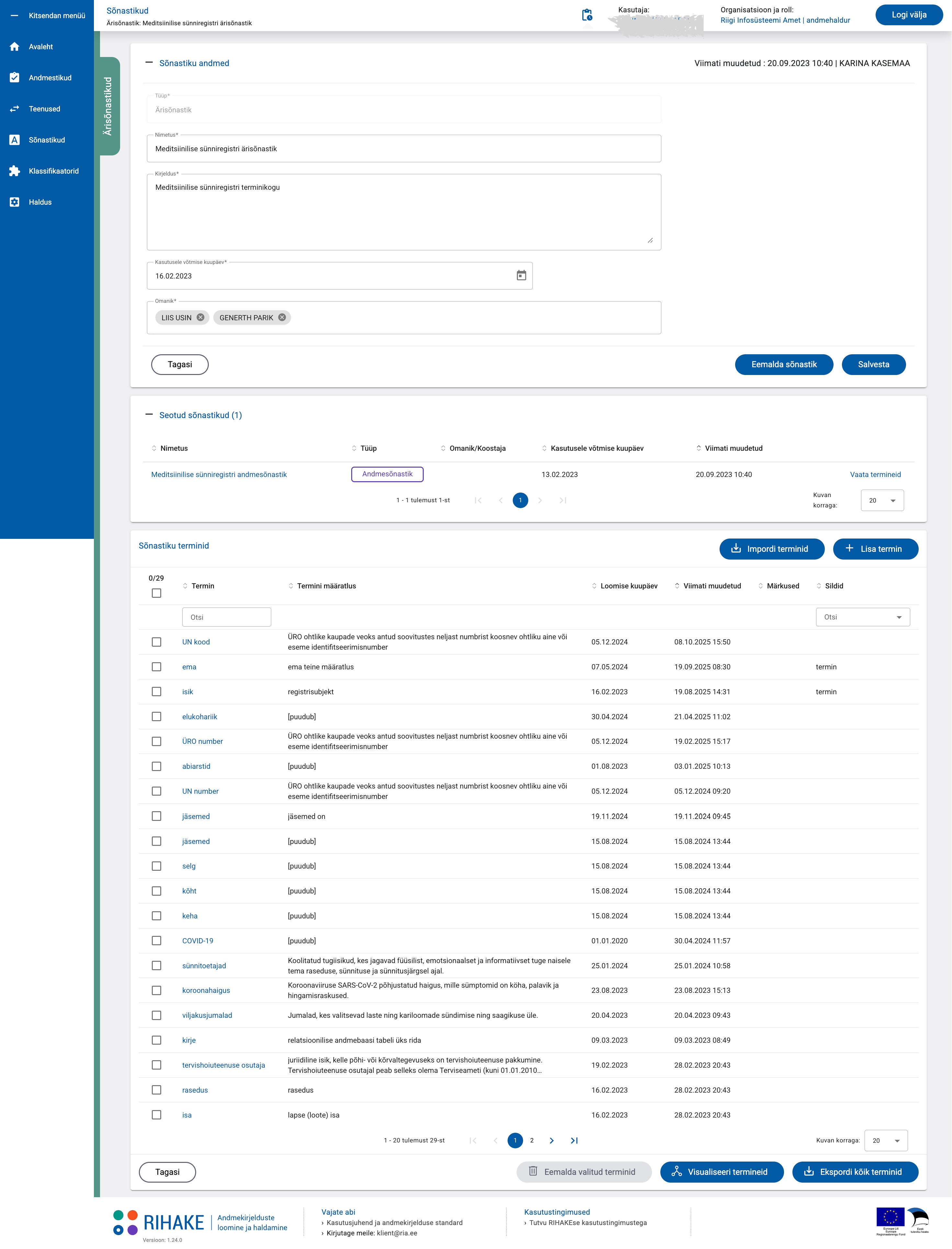952x1249 pixels.
Task: Sort terms by Loomise kuupäev column
Action: [628, 586]
